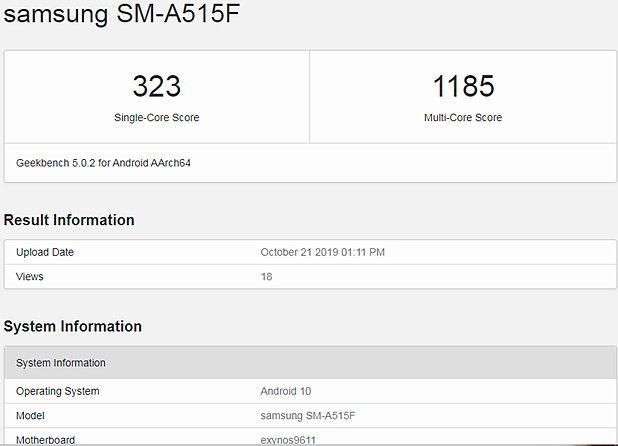Click the word AArch64 in platform line
The height and width of the screenshot is (446, 618).
[170, 162]
